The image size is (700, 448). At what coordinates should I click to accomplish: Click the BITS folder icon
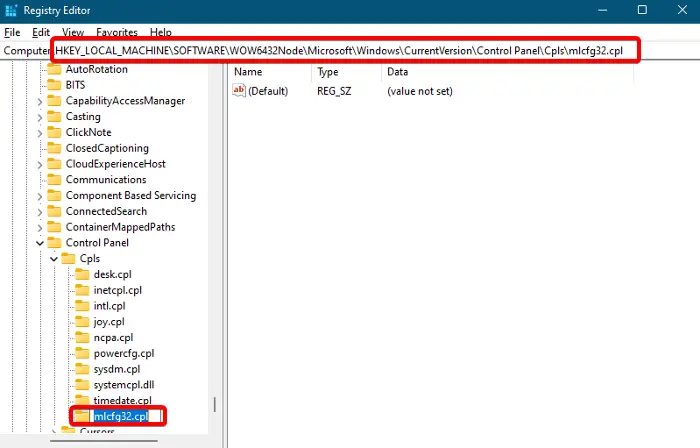tap(54, 85)
